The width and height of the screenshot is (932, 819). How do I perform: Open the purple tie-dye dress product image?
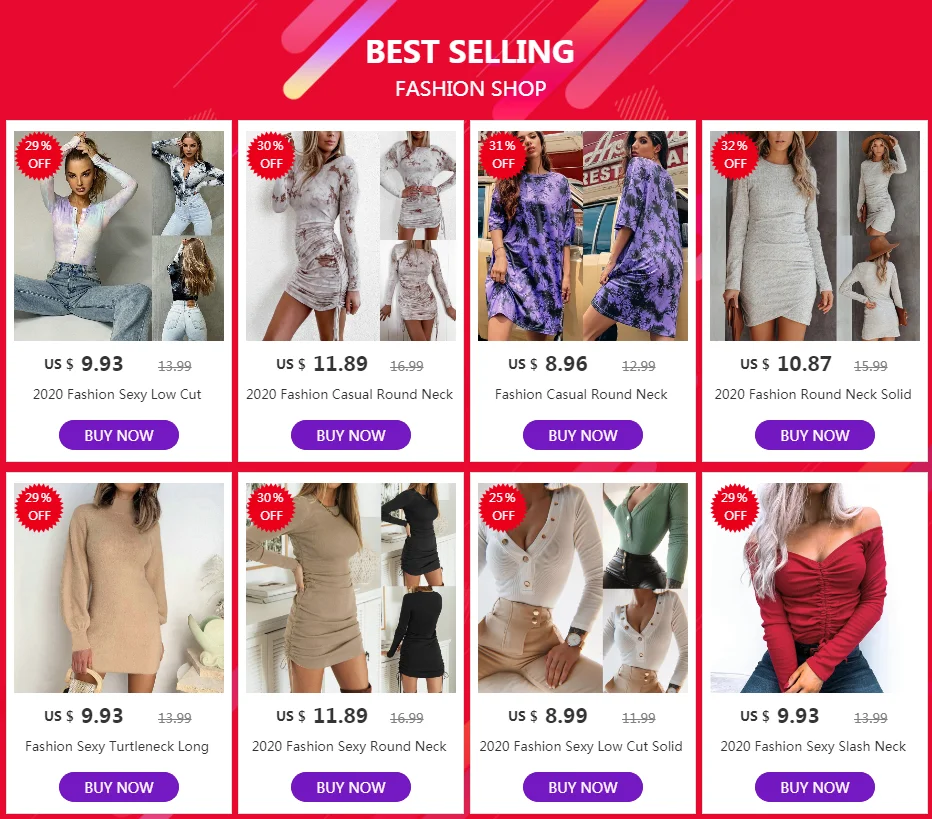(582, 236)
